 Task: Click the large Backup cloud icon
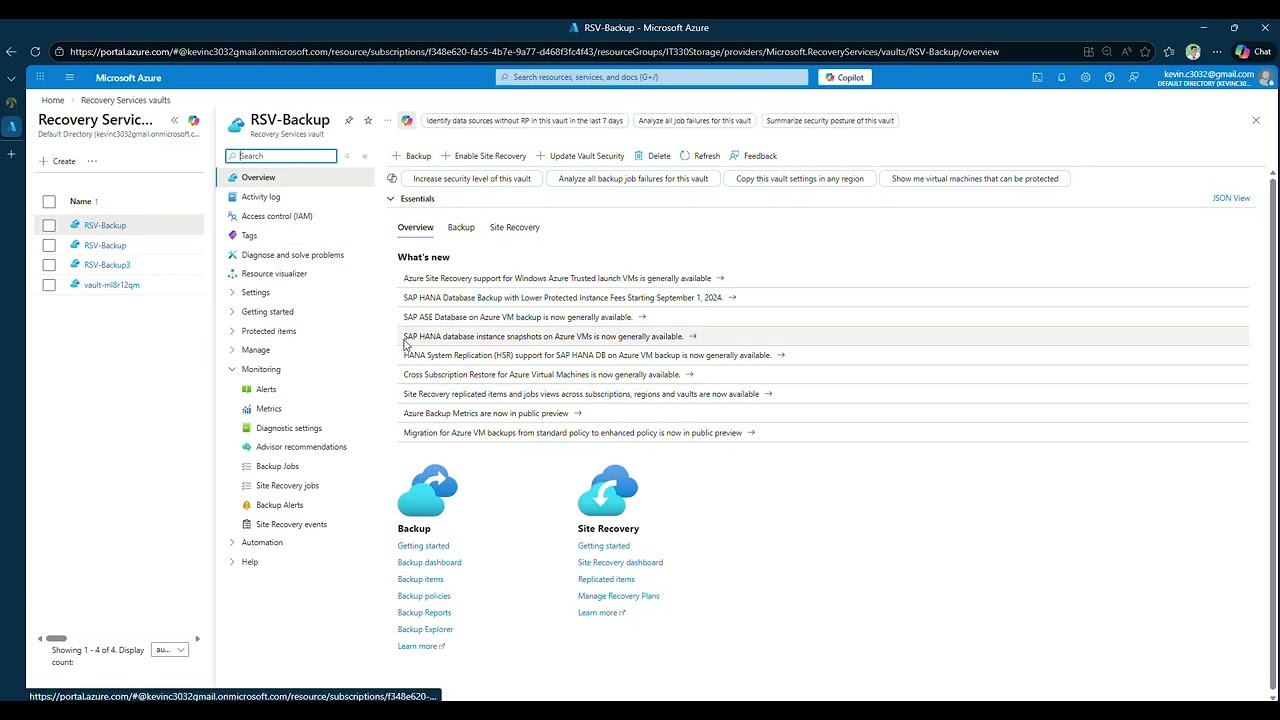coord(428,490)
